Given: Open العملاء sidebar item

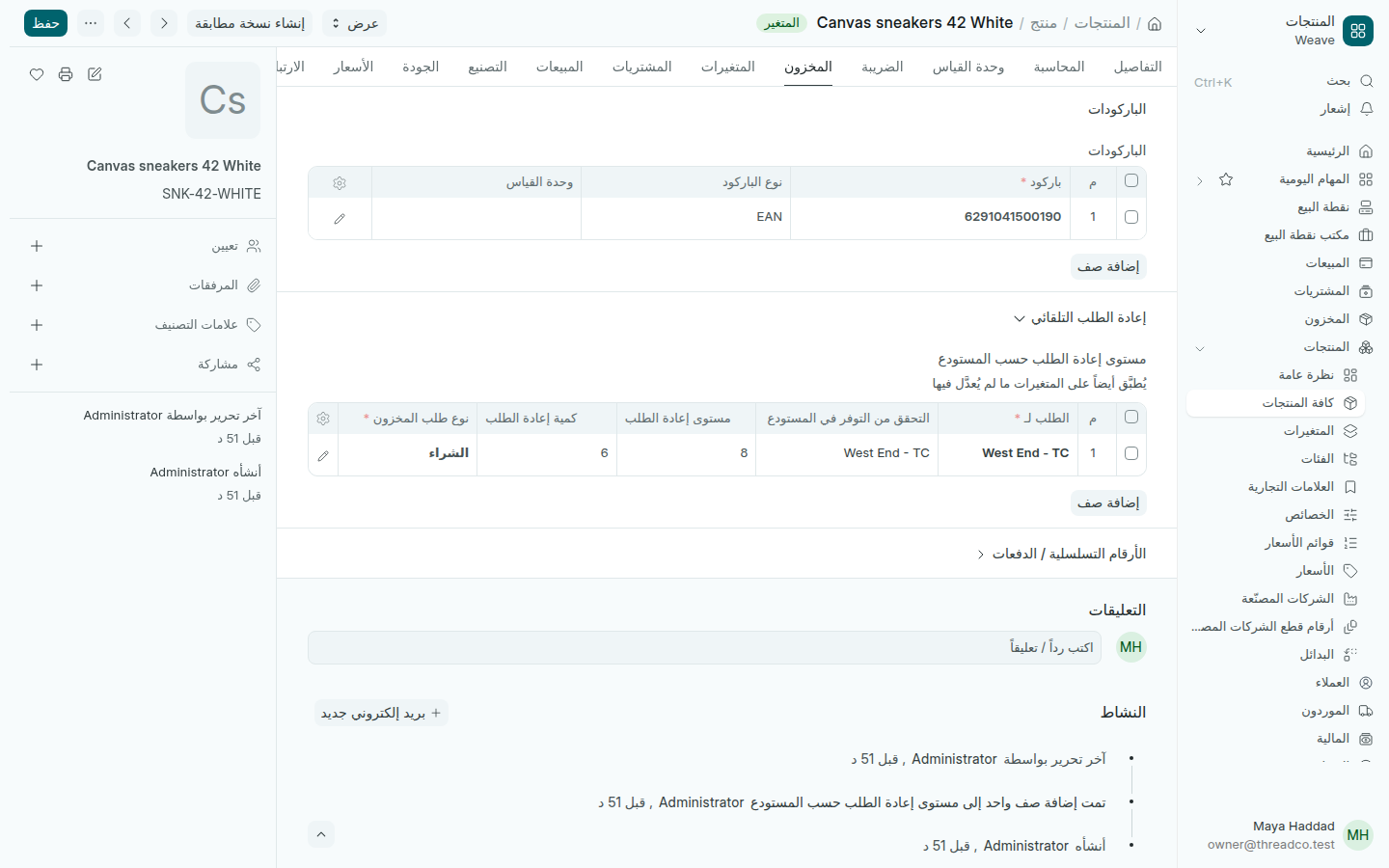Looking at the screenshot, I should 1282,683.
